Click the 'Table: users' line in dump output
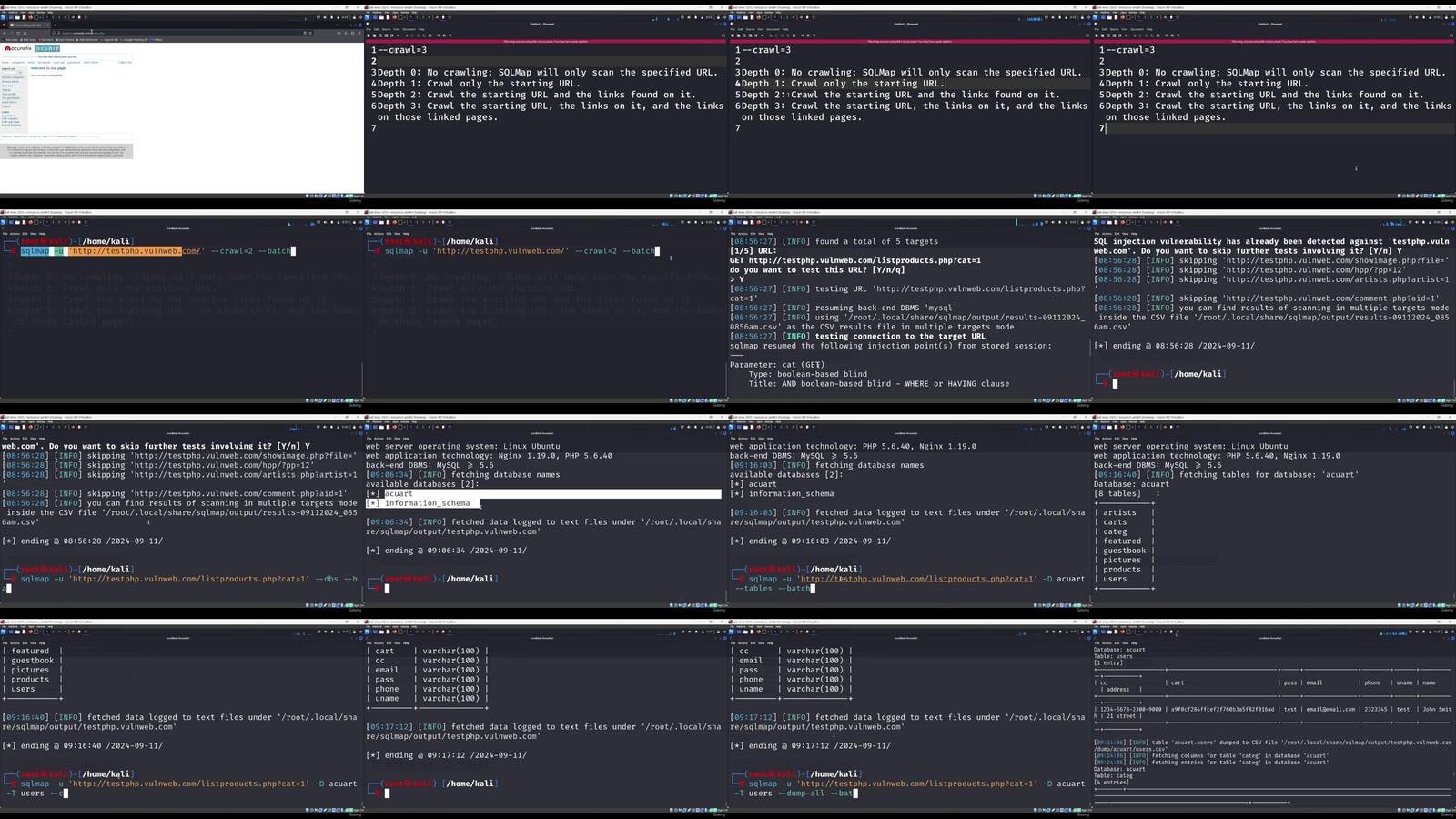The height and width of the screenshot is (819, 1456). tap(1113, 656)
